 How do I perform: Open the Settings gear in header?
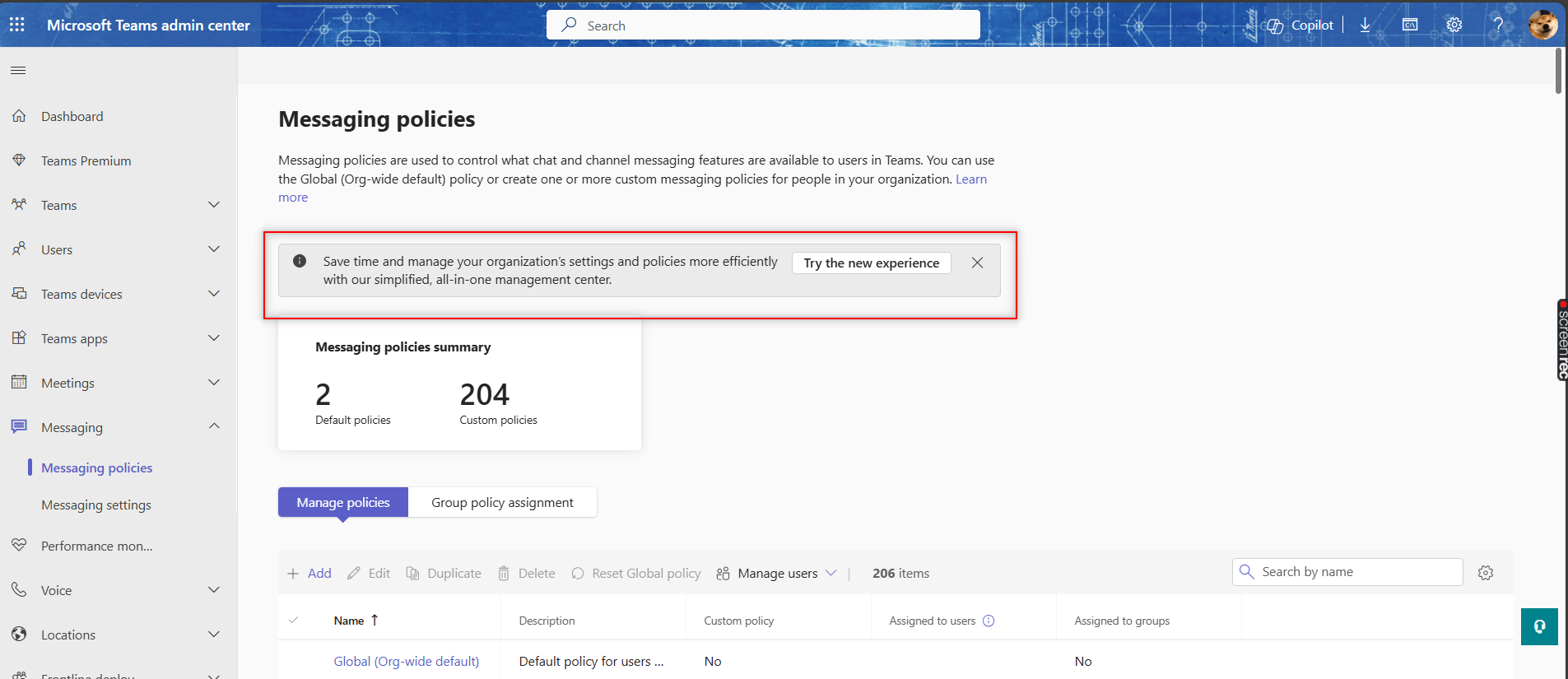tap(1454, 26)
